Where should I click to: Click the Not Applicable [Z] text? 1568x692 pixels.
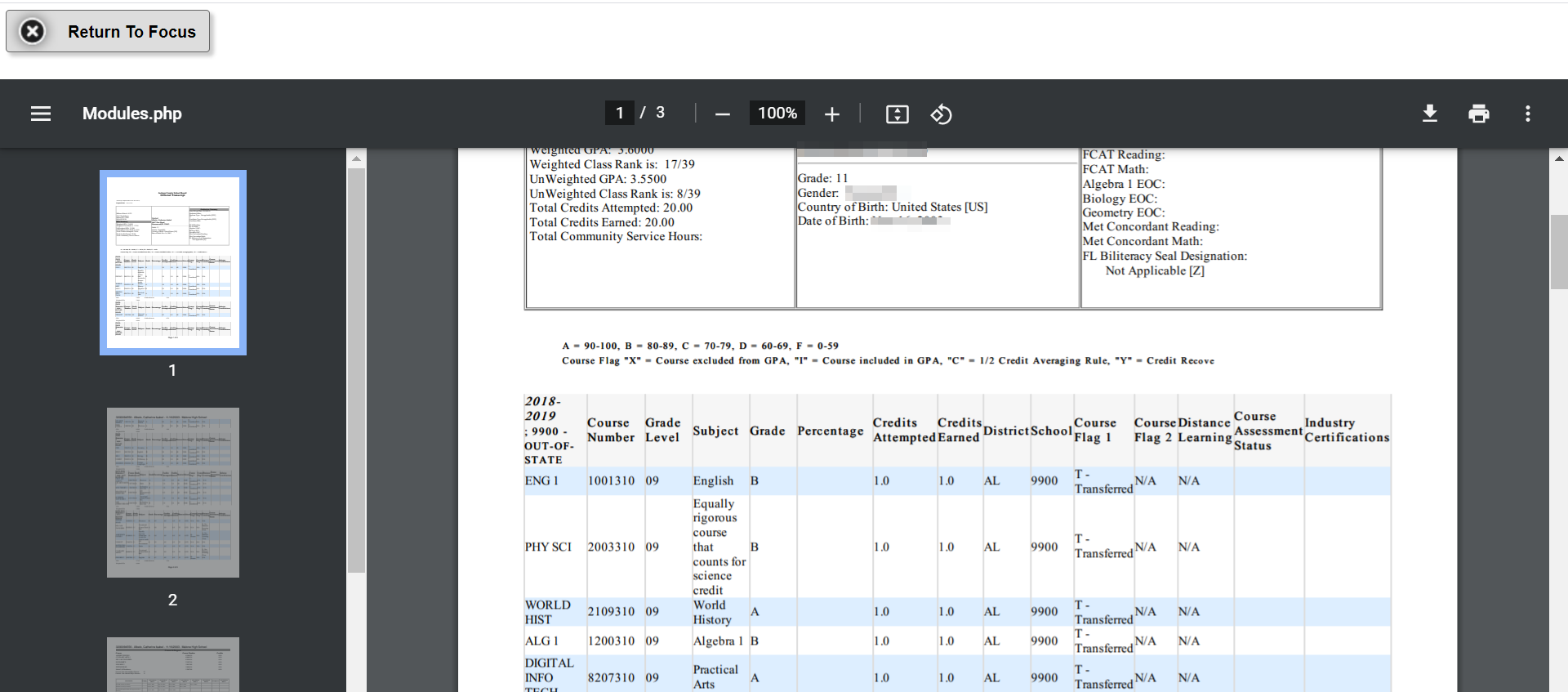1155,270
